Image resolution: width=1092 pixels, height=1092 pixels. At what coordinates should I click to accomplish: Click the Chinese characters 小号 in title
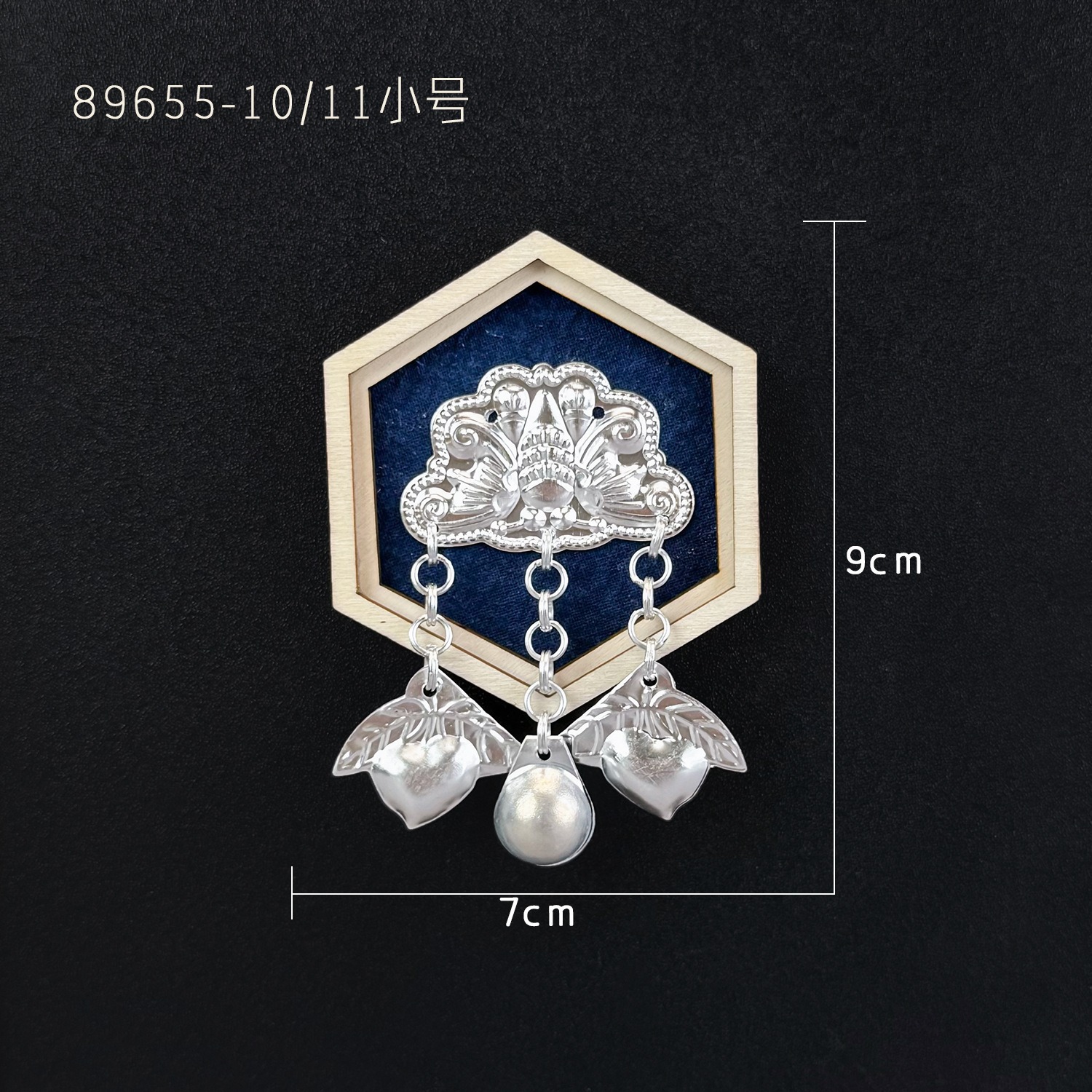point(424,104)
